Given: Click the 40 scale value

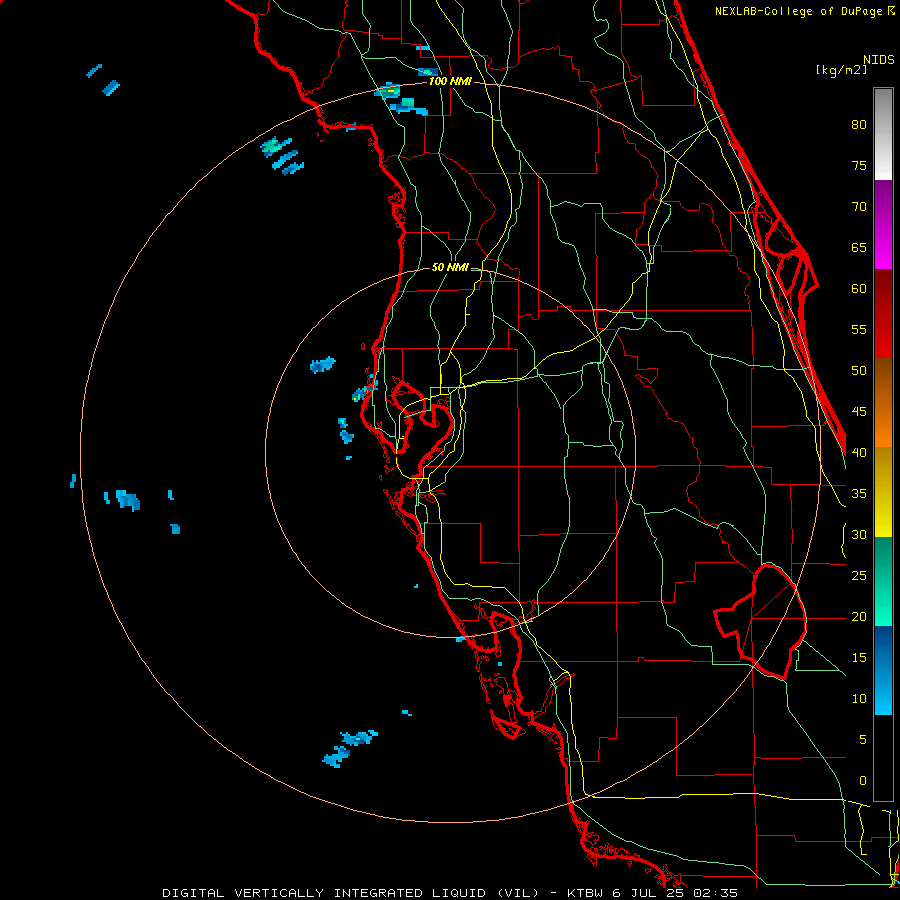Looking at the screenshot, I should click(x=859, y=452).
